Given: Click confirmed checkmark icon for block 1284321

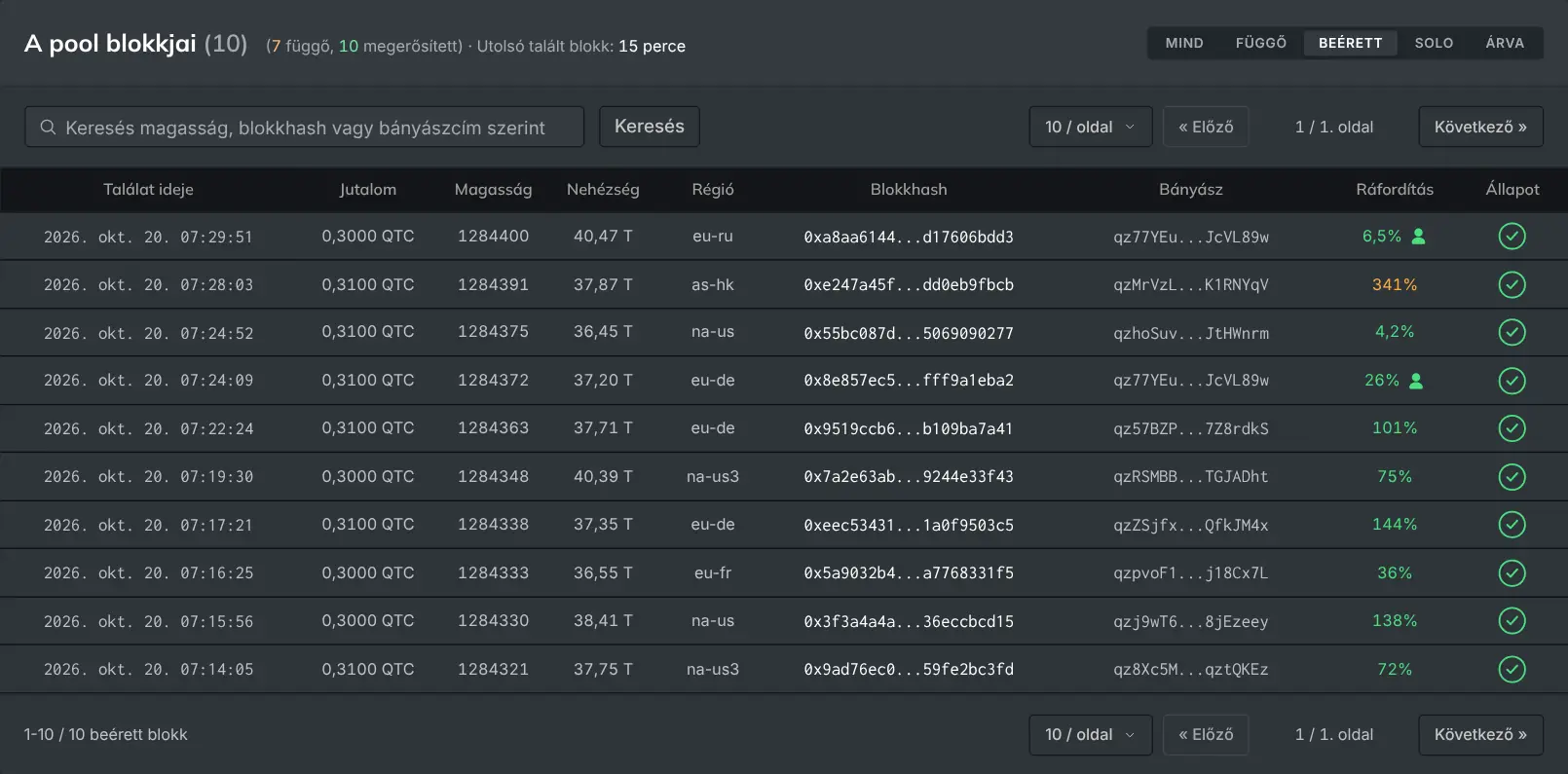Looking at the screenshot, I should pyautogui.click(x=1512, y=670).
